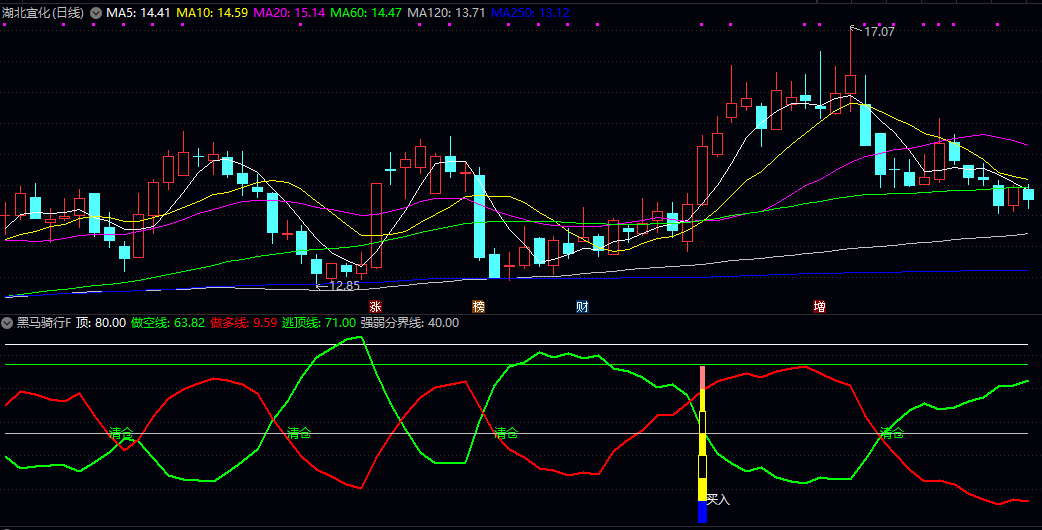Click the blue 财 event marker icon

(582, 306)
